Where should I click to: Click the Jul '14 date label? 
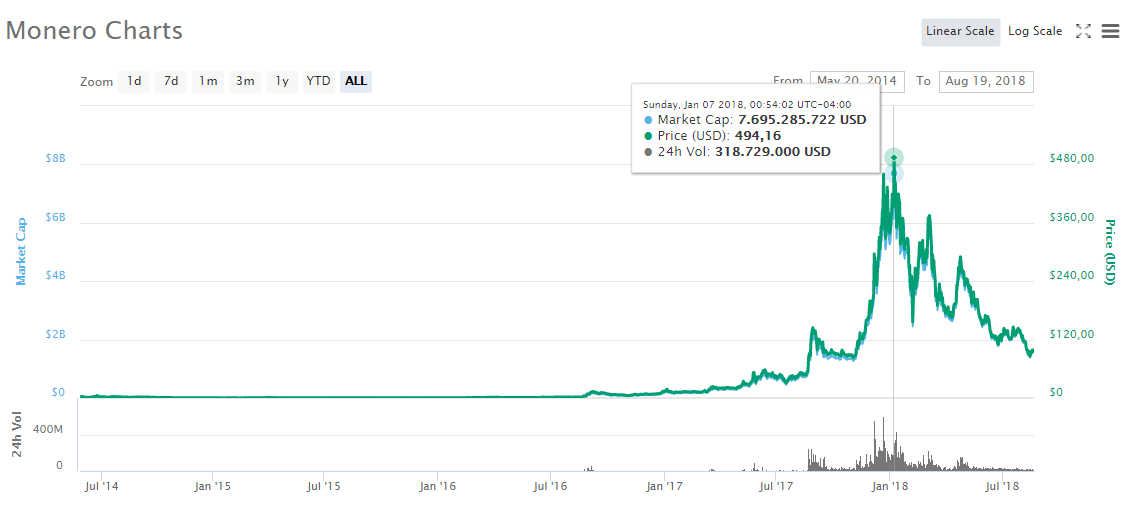(x=101, y=487)
